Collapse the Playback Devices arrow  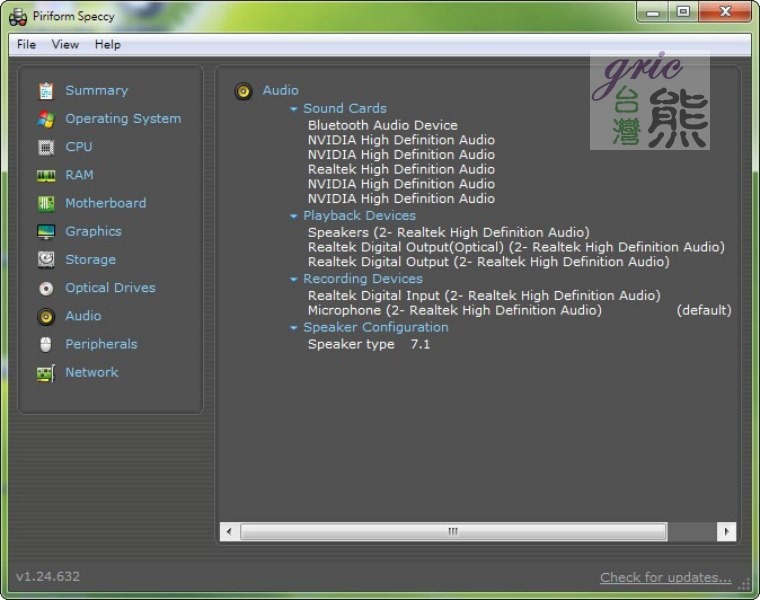(x=293, y=216)
